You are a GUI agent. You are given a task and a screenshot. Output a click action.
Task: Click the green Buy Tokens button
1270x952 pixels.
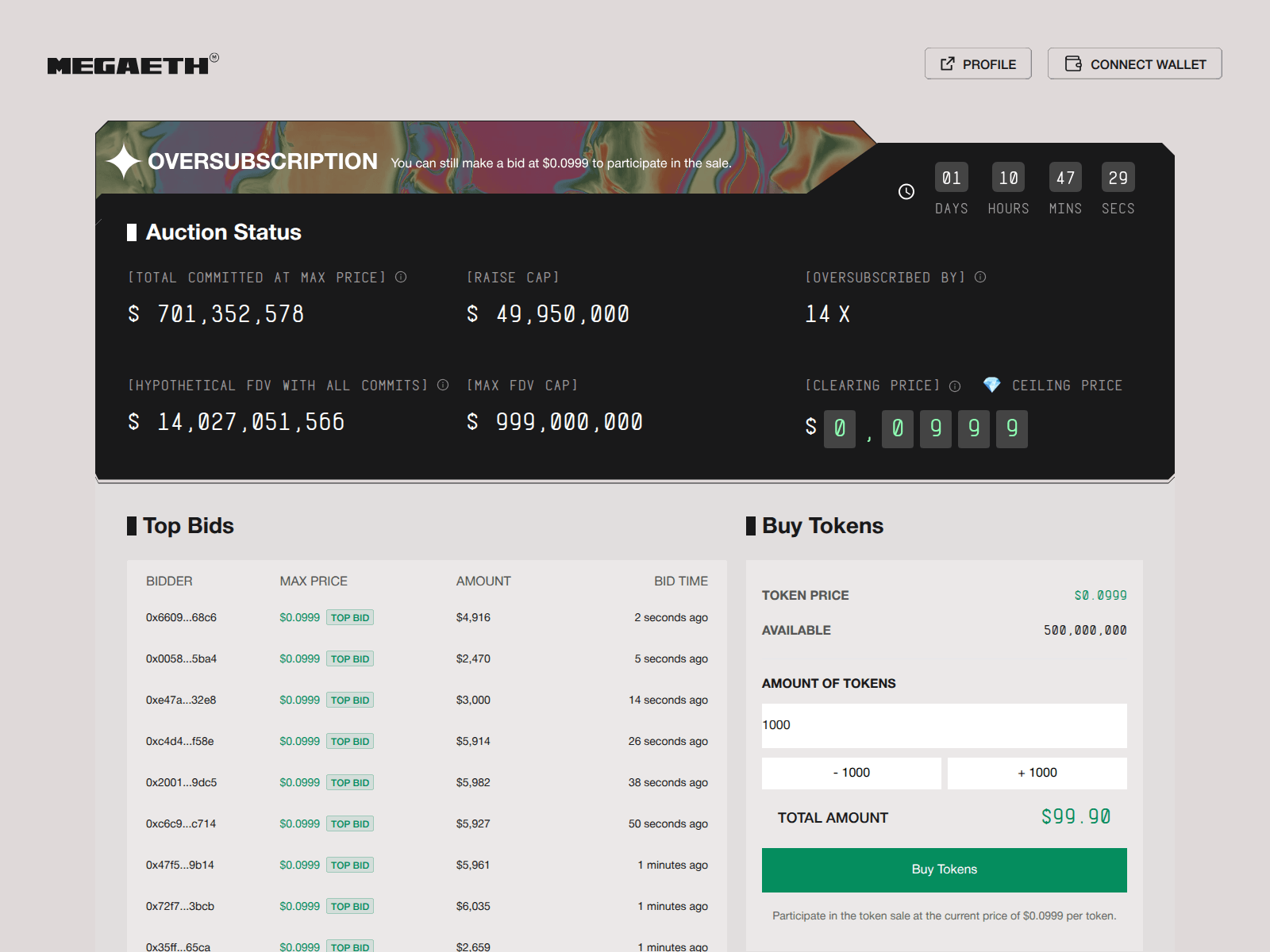click(x=945, y=869)
